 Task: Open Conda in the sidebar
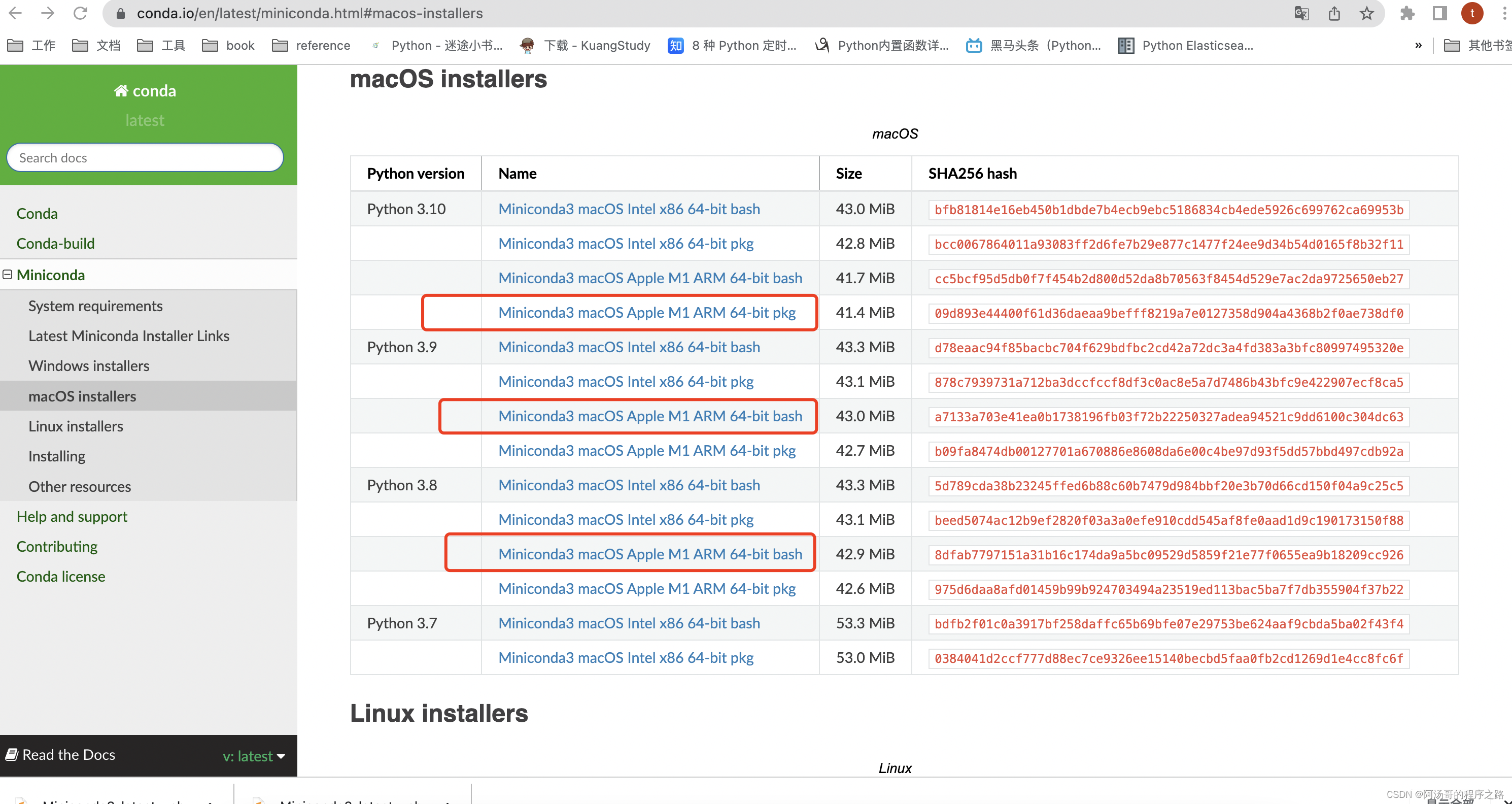pos(37,213)
